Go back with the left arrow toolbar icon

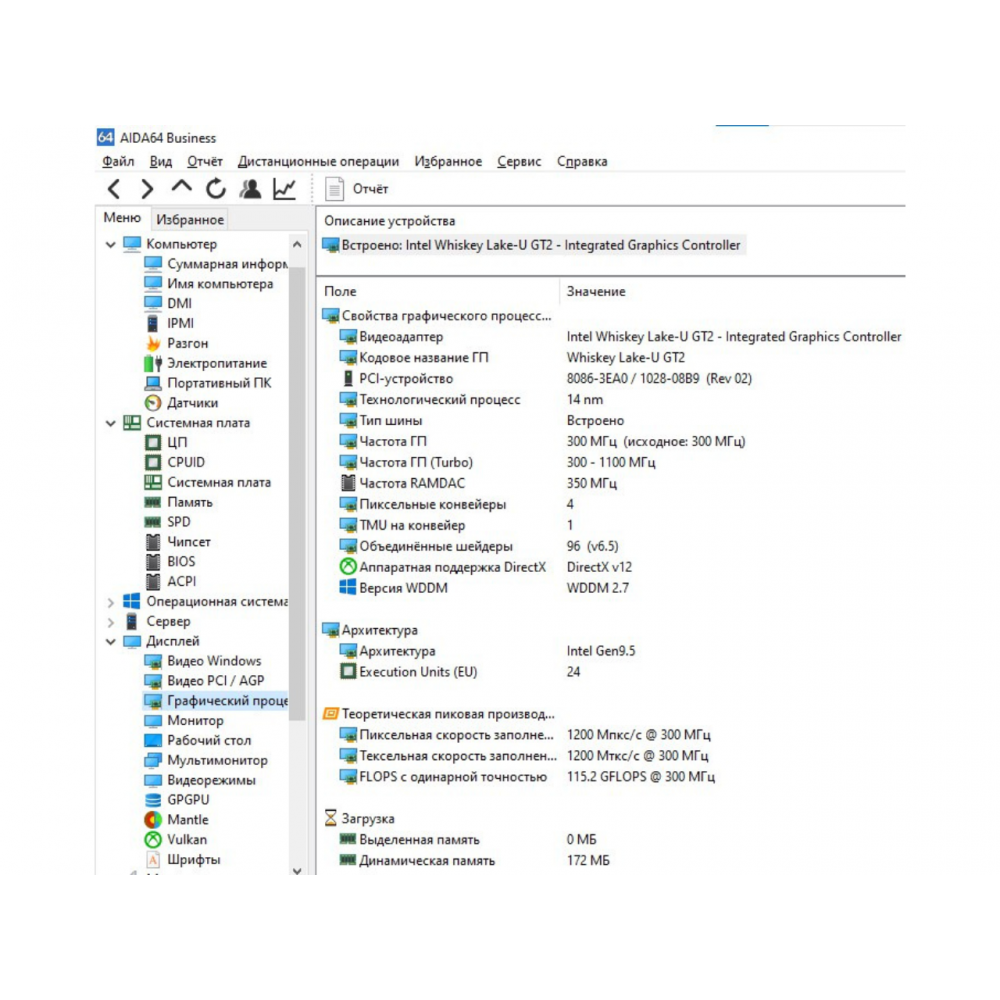click(114, 189)
